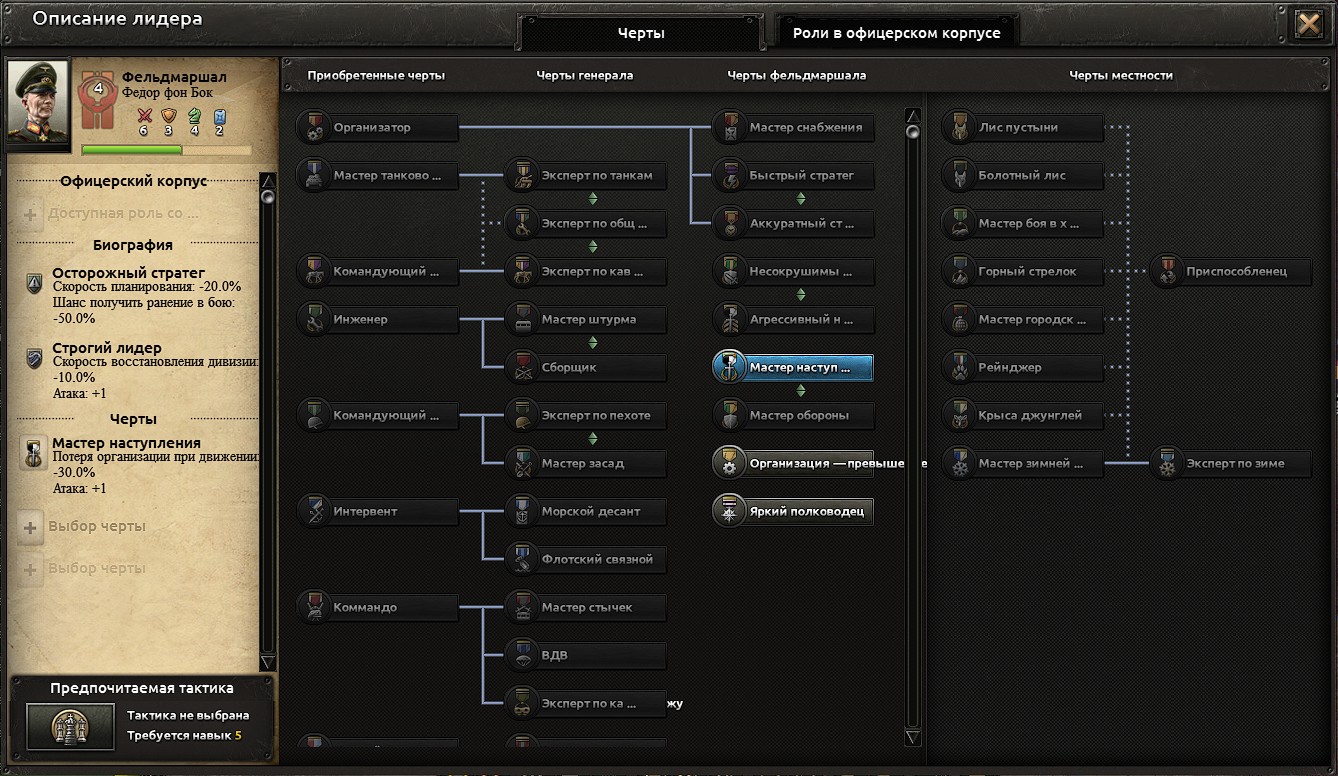Select the Эксперт по общ... trait
1338x776 pixels.
click(586, 223)
